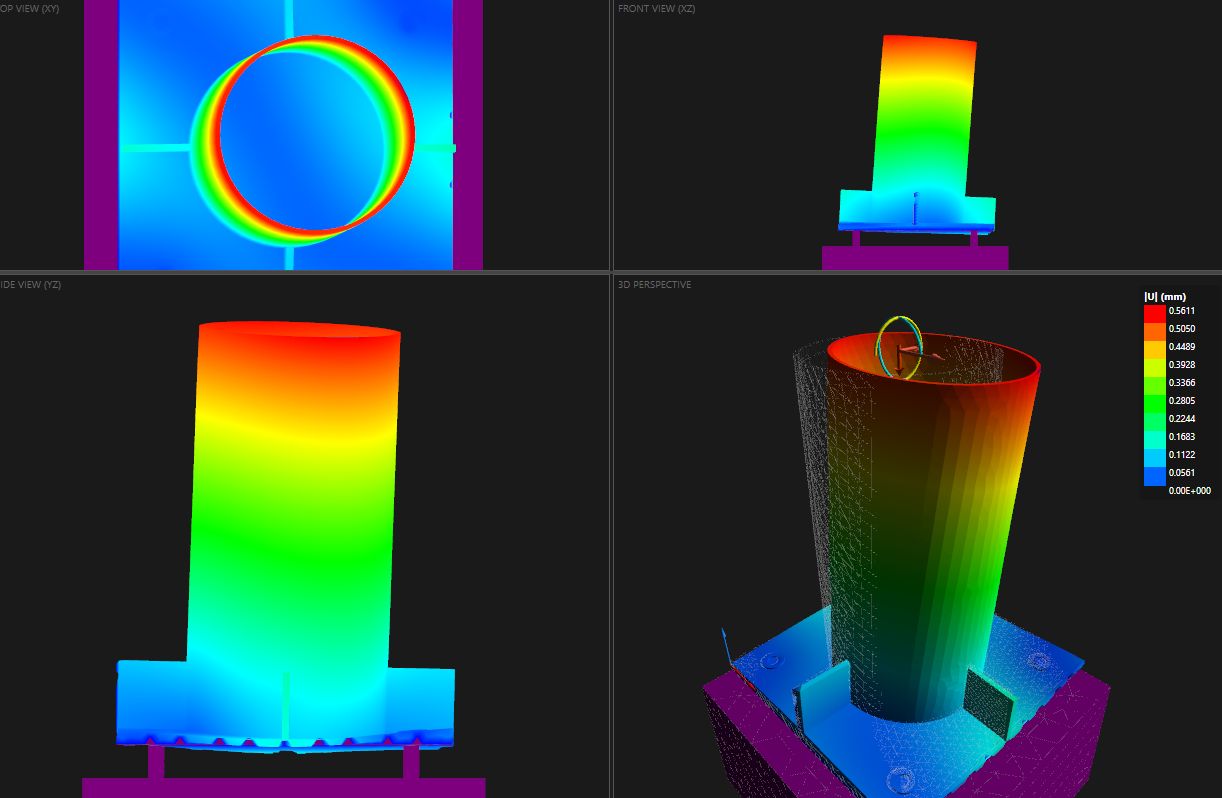
Task: Select the orange 0.5050 legend swatch
Action: point(1155,332)
